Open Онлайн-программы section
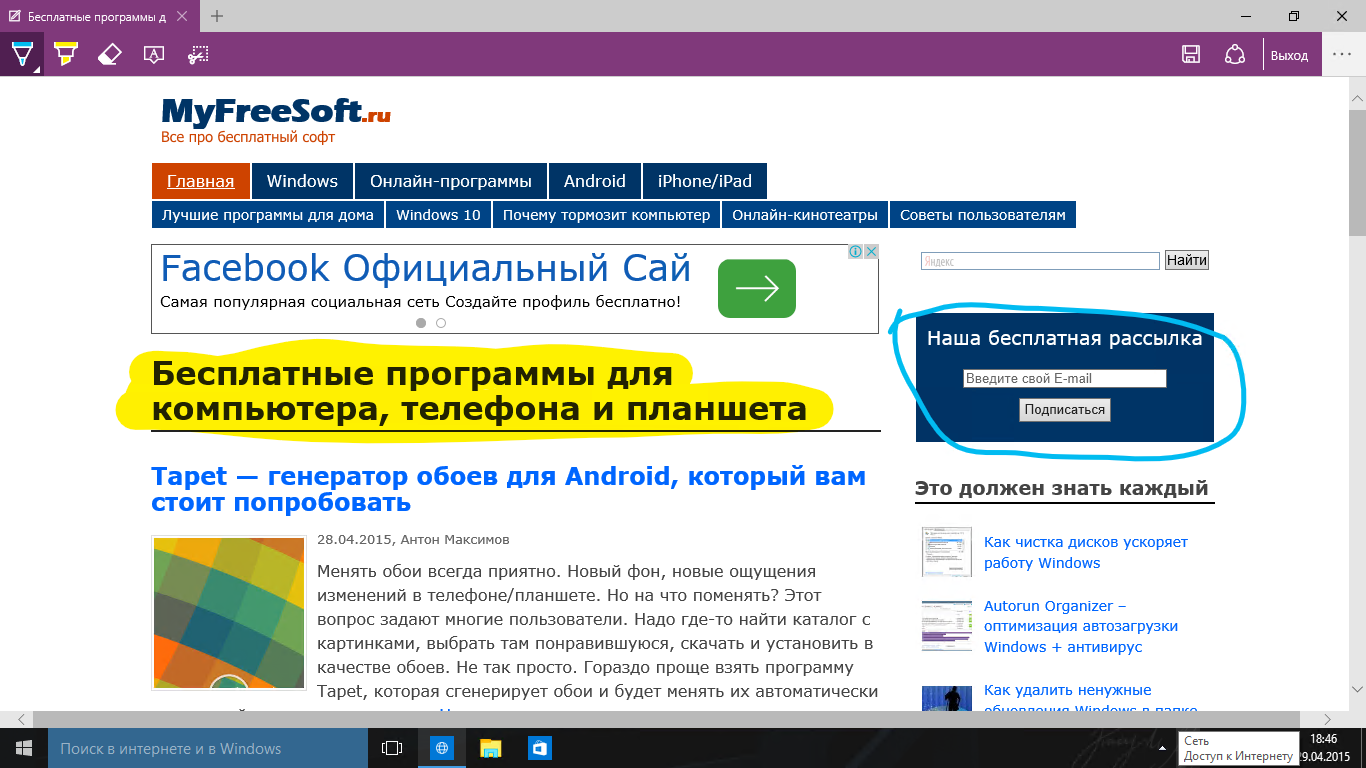The height and width of the screenshot is (768, 1366). pyautogui.click(x=451, y=181)
